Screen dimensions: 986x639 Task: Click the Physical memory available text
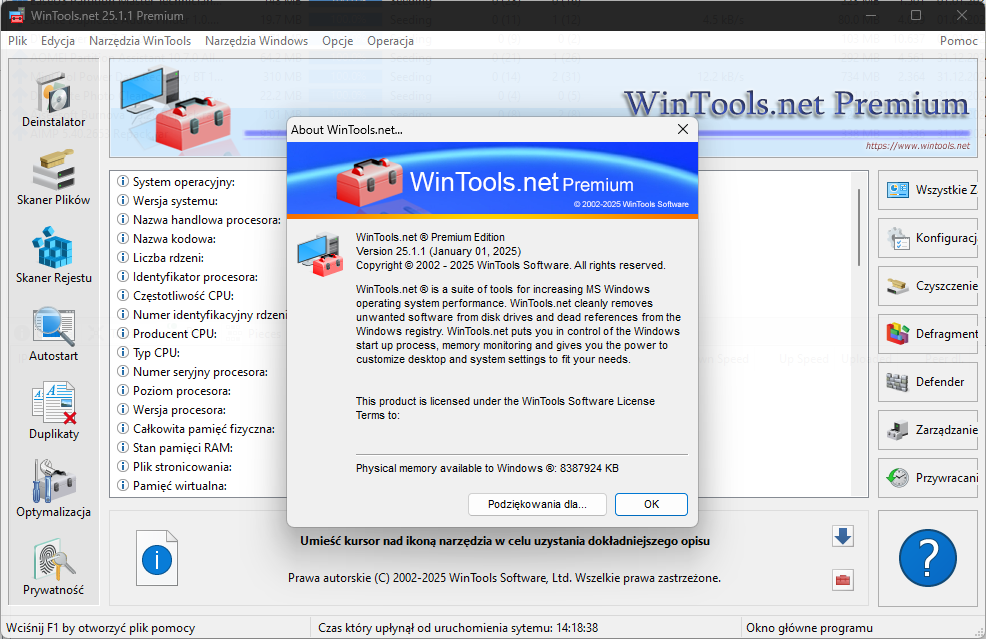487,468
